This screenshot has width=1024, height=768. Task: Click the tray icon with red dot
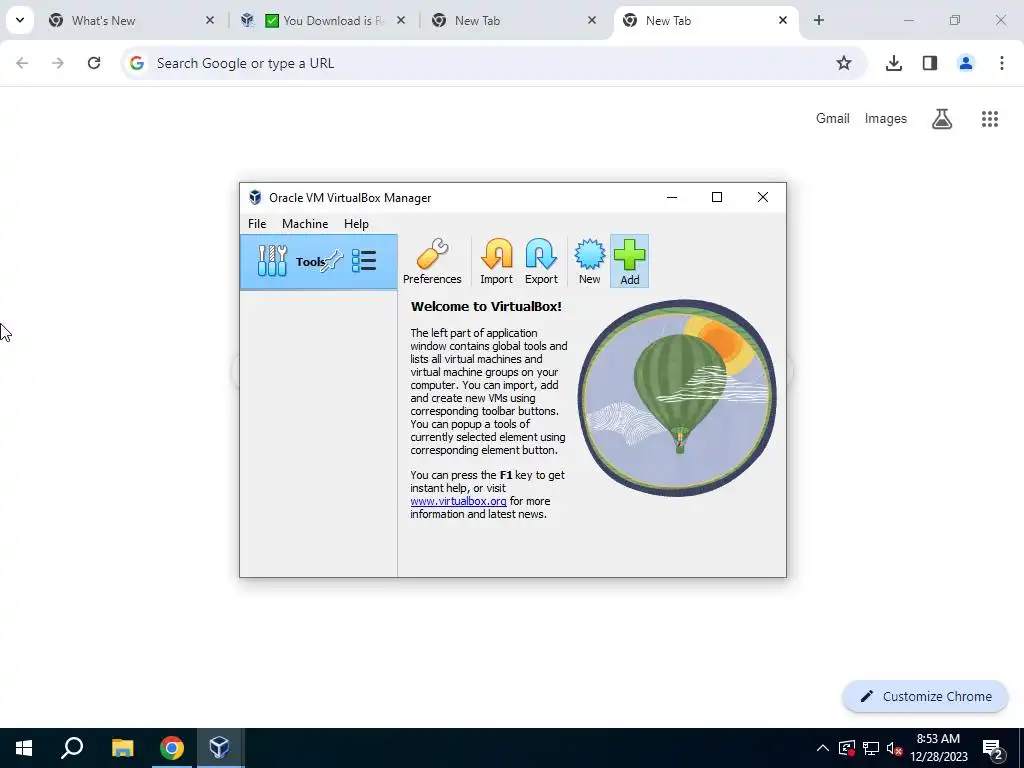(x=846, y=748)
